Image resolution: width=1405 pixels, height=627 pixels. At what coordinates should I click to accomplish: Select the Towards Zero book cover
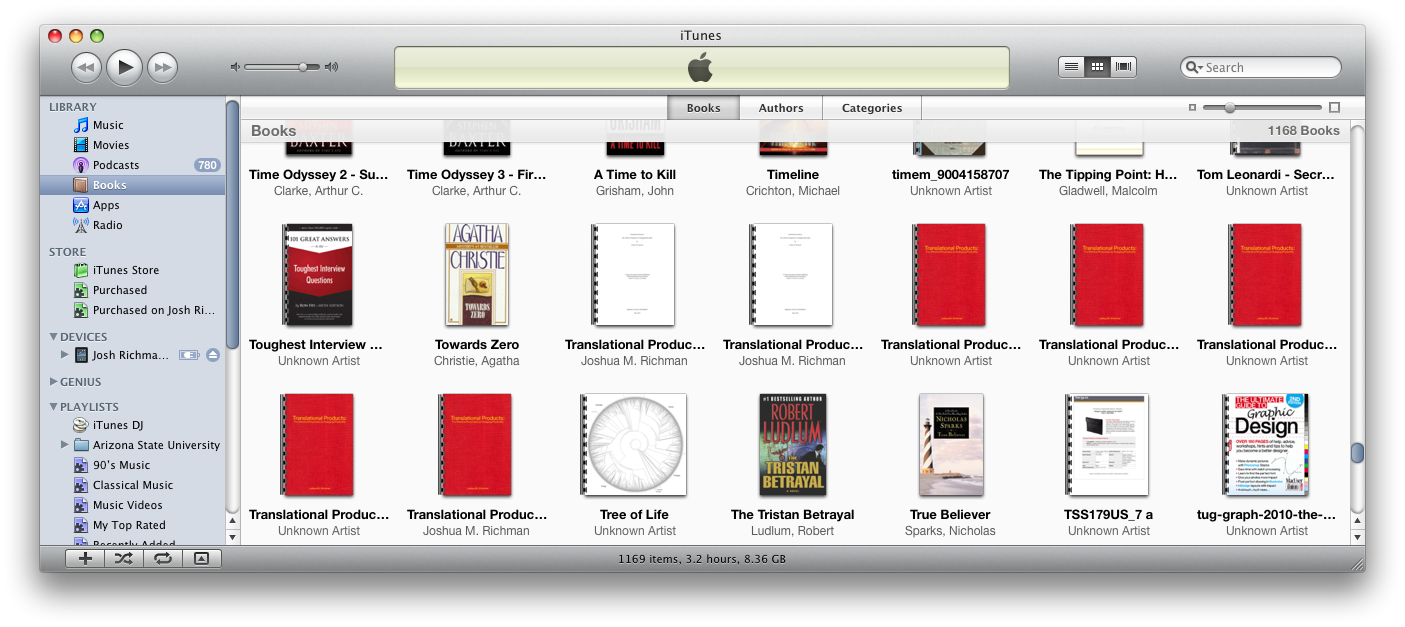(477, 275)
